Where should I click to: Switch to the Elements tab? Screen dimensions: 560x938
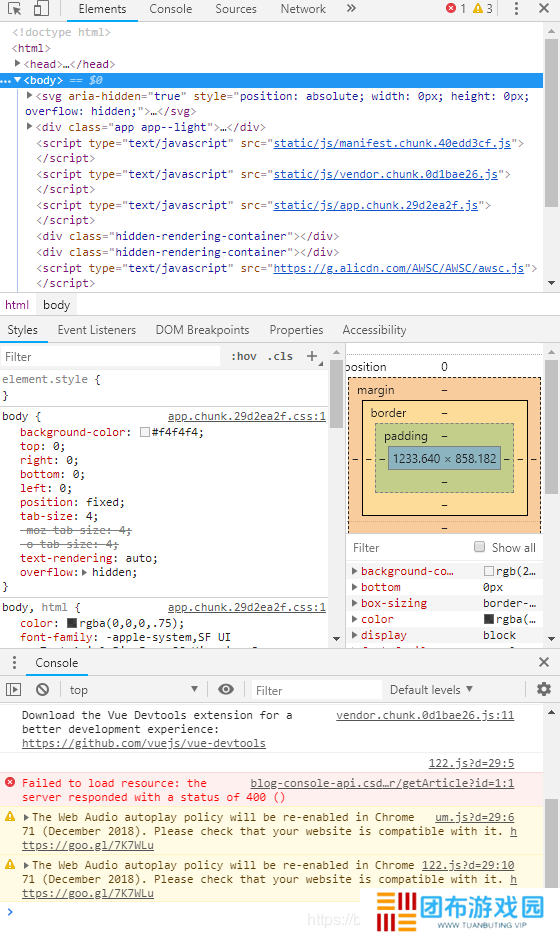(x=102, y=9)
